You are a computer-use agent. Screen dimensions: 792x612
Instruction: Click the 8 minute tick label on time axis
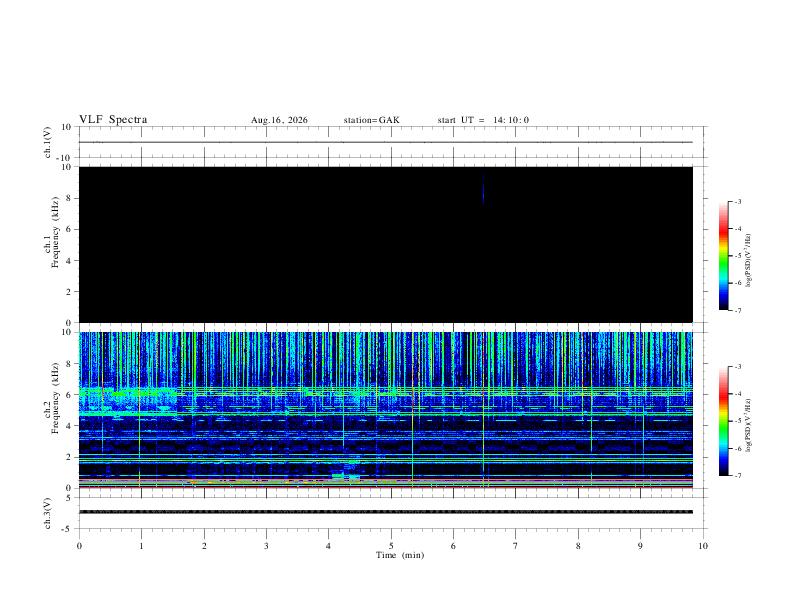point(578,546)
